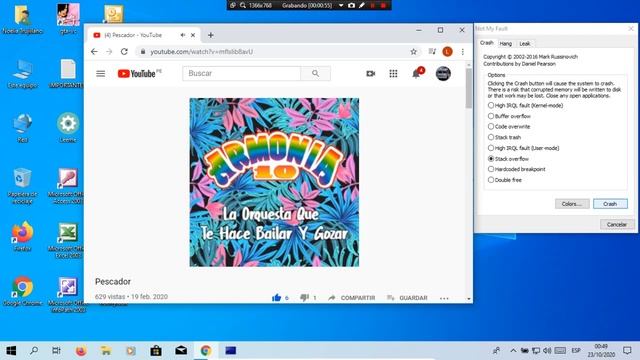This screenshot has height=360, width=640.
Task: Open the Chrome profile icon
Action: pos(447,51)
